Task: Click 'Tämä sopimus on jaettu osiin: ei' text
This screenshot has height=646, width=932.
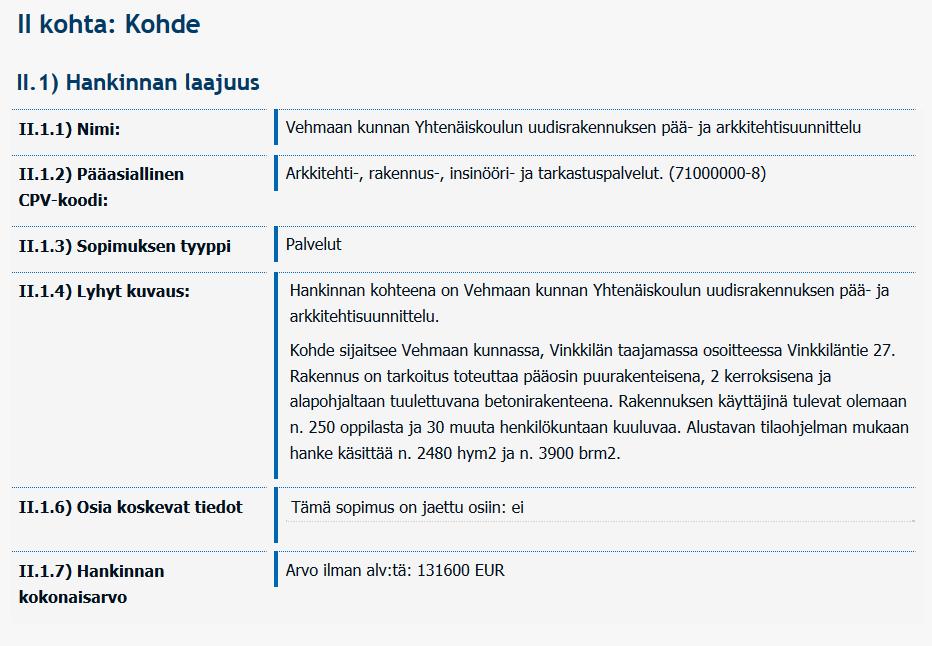Action: 407,508
